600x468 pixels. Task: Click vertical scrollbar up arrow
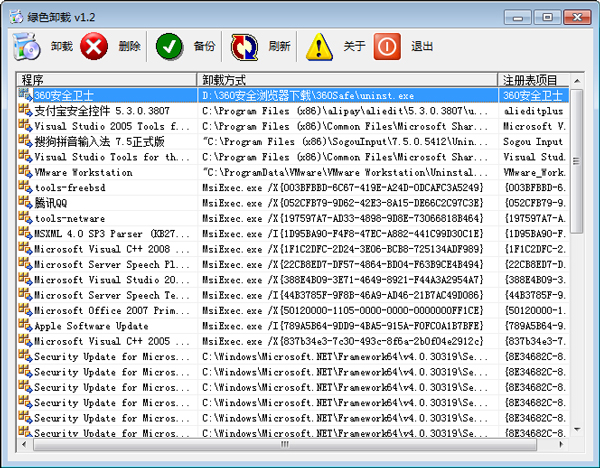click(x=577, y=81)
